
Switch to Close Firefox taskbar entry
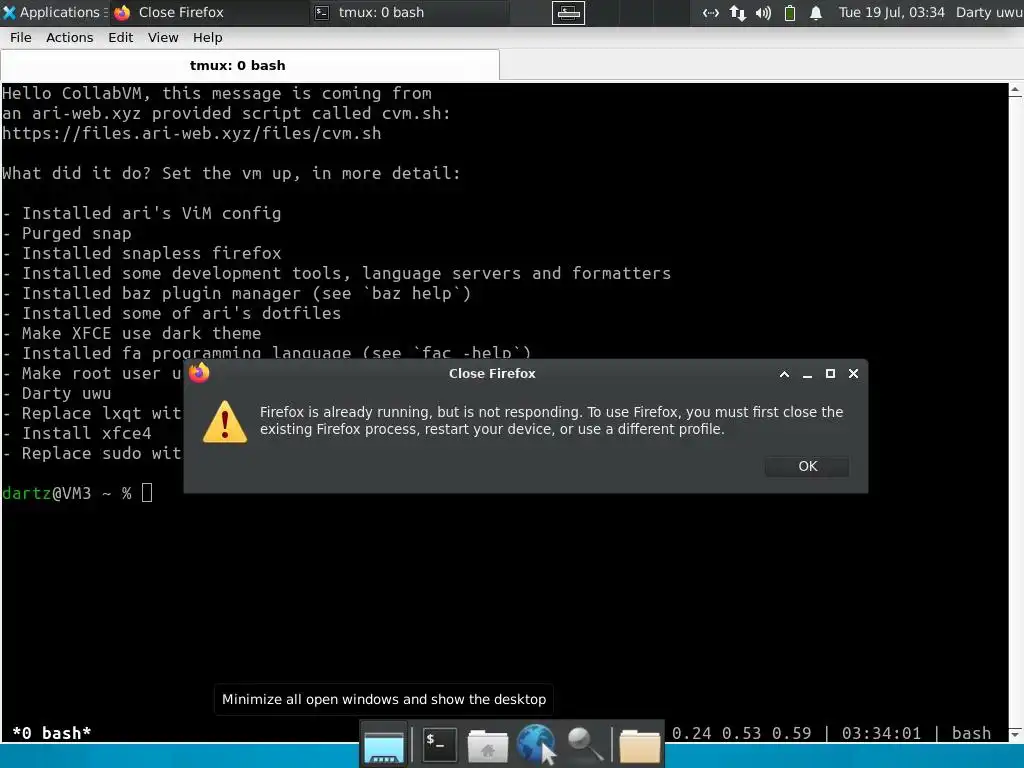209,12
